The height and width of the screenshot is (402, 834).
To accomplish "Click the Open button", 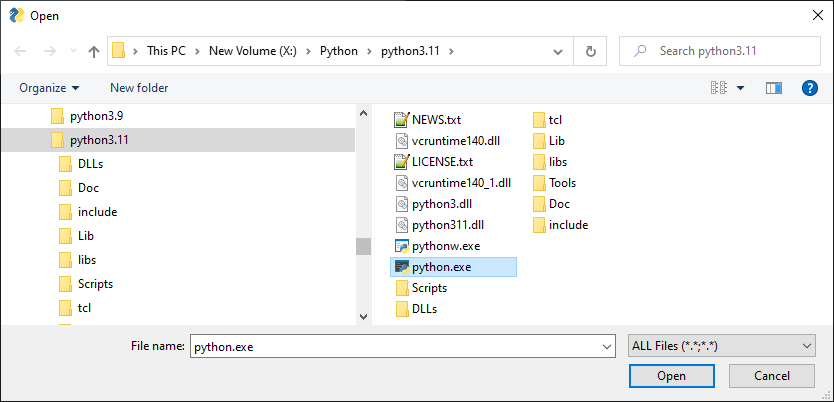I will (671, 376).
